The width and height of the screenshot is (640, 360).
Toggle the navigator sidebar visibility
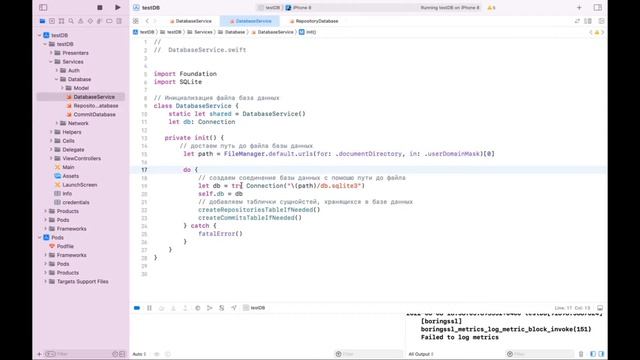(x=43, y=7)
